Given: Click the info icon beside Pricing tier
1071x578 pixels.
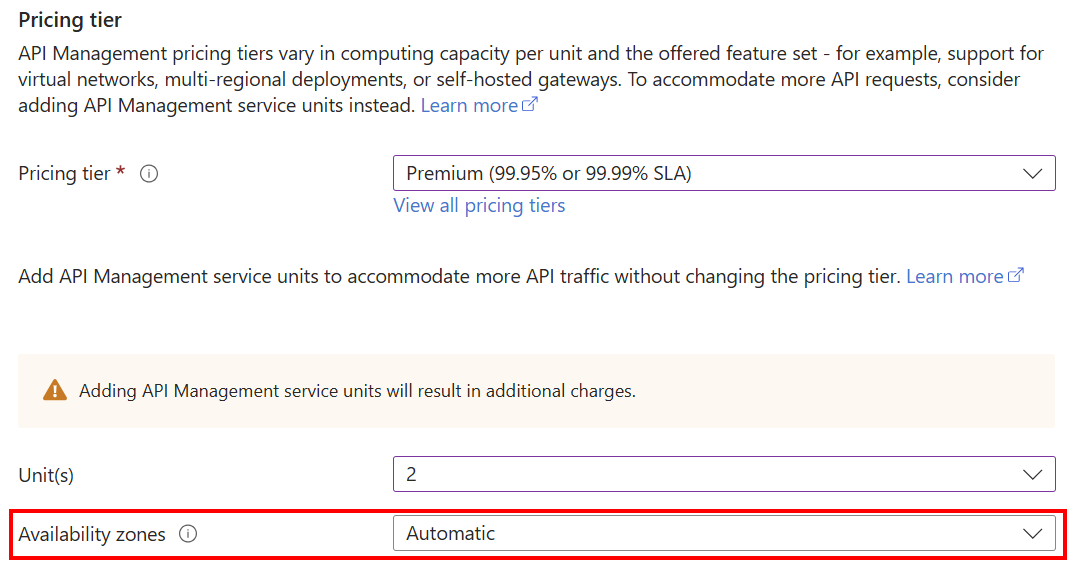Looking at the screenshot, I should point(148,173).
